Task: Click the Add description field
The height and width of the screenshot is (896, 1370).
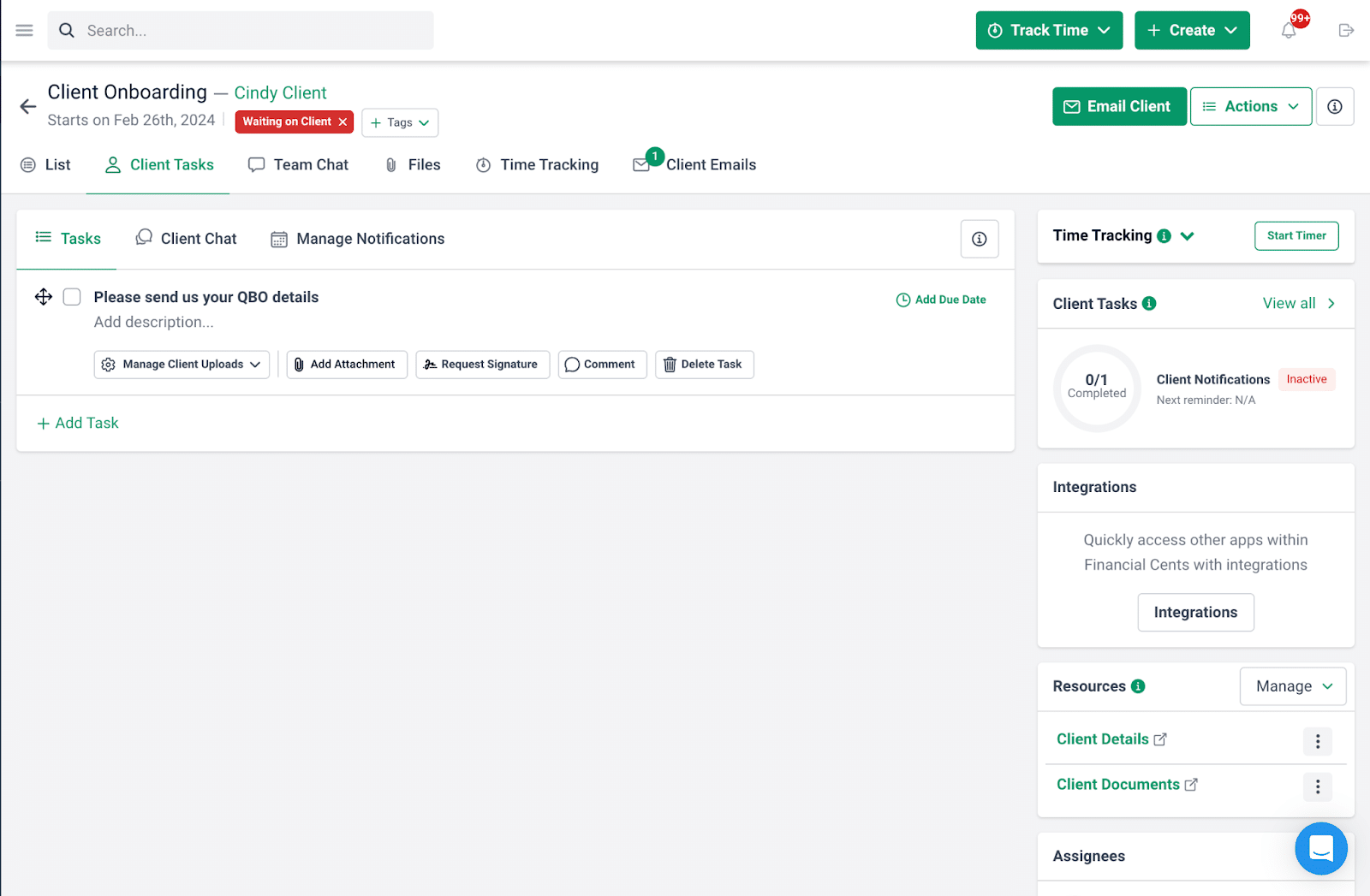Action: [154, 323]
